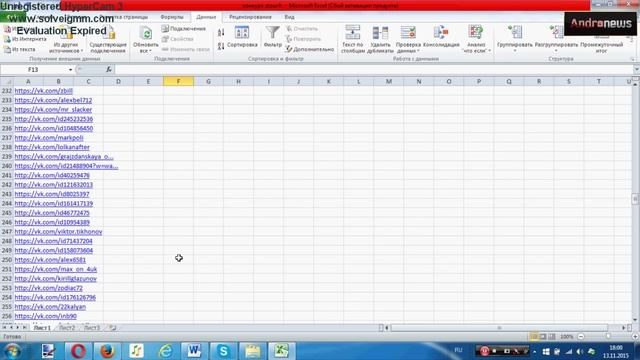Open the Data (Данные) tab
The height and width of the screenshot is (360, 640).
pyautogui.click(x=206, y=17)
